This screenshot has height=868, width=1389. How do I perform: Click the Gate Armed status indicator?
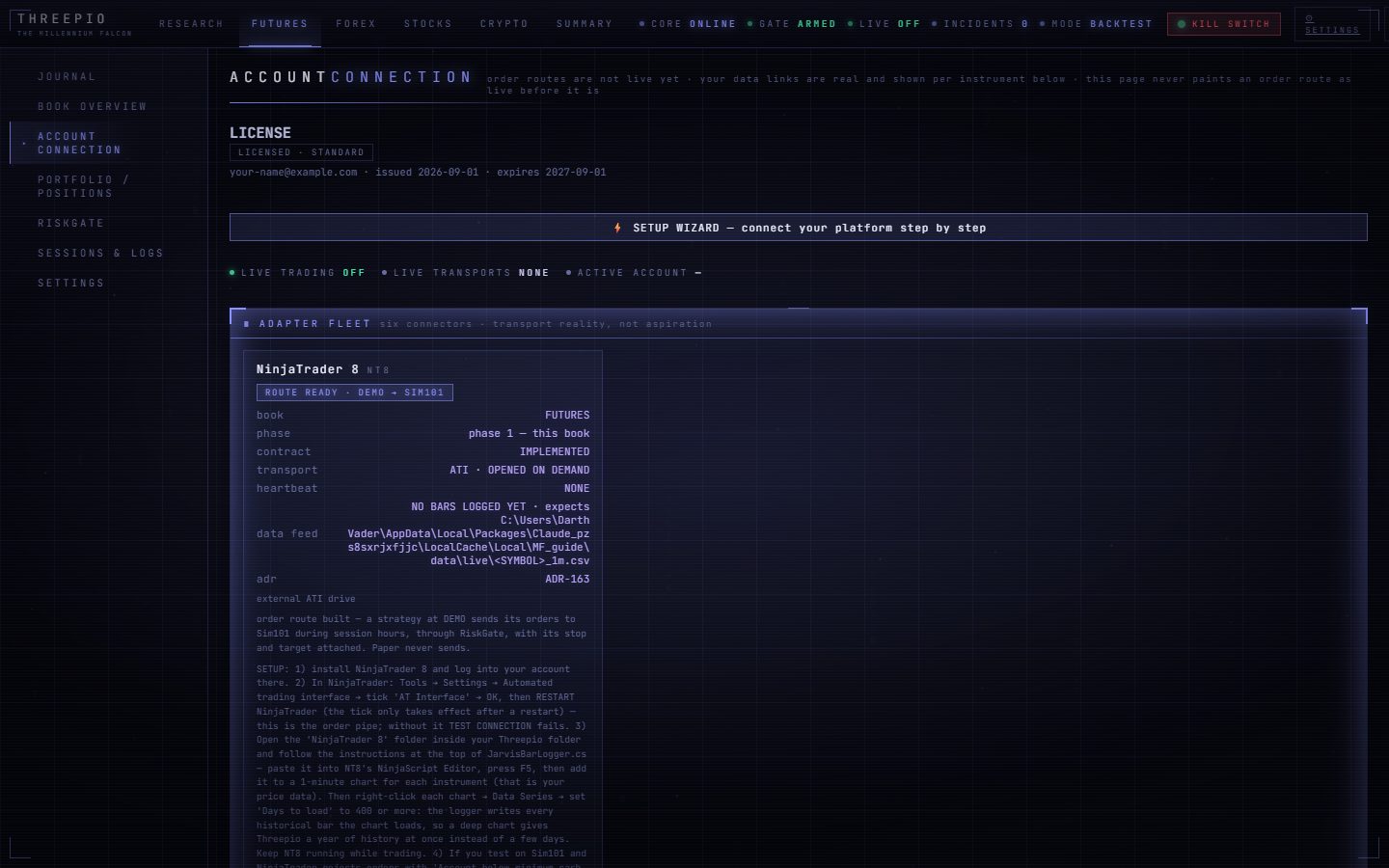tap(792, 24)
